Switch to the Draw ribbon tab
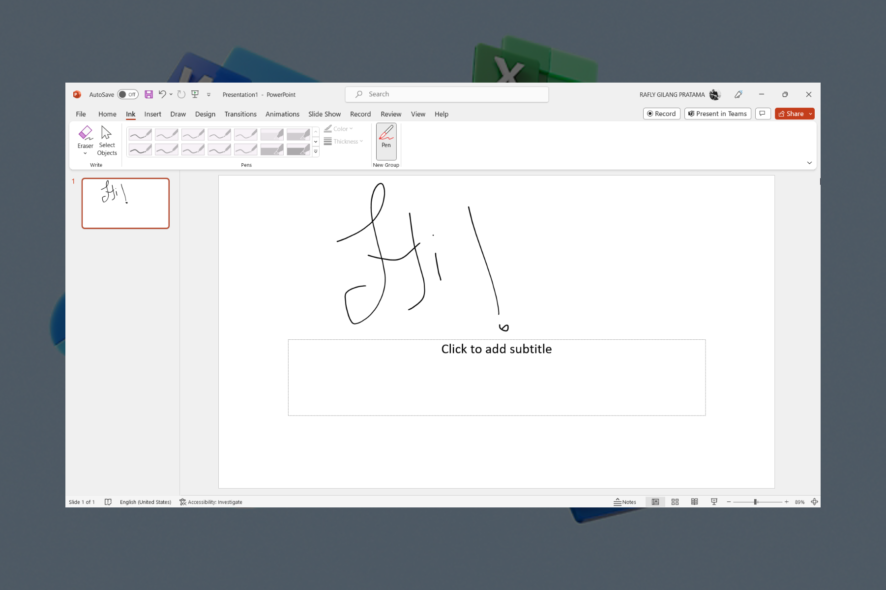This screenshot has width=886, height=590. pyautogui.click(x=178, y=113)
